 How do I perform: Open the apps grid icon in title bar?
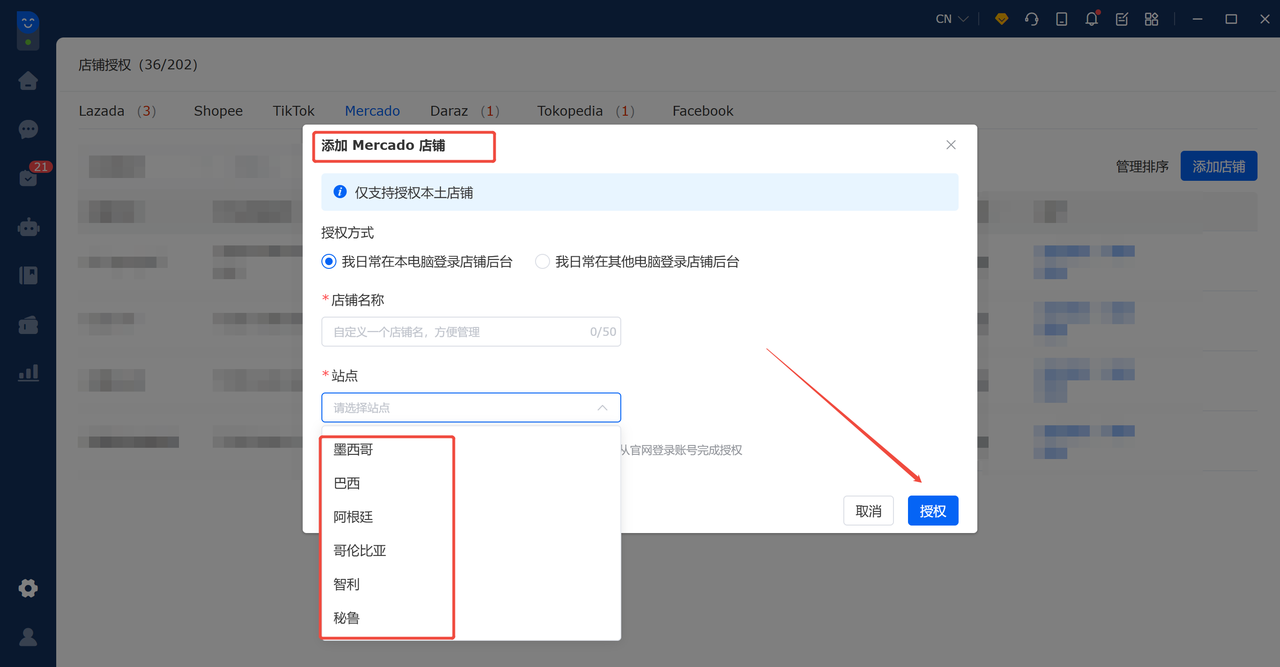(1152, 19)
